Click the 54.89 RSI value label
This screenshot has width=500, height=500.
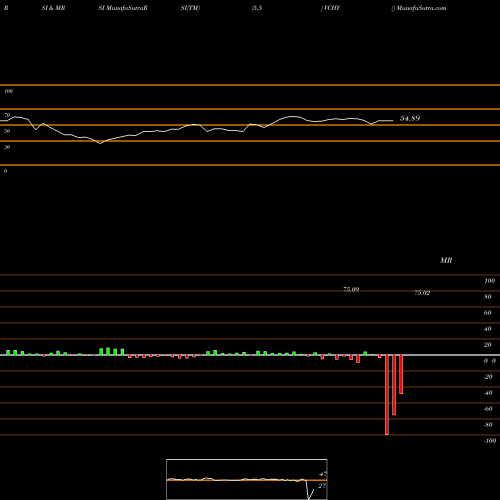click(410, 118)
